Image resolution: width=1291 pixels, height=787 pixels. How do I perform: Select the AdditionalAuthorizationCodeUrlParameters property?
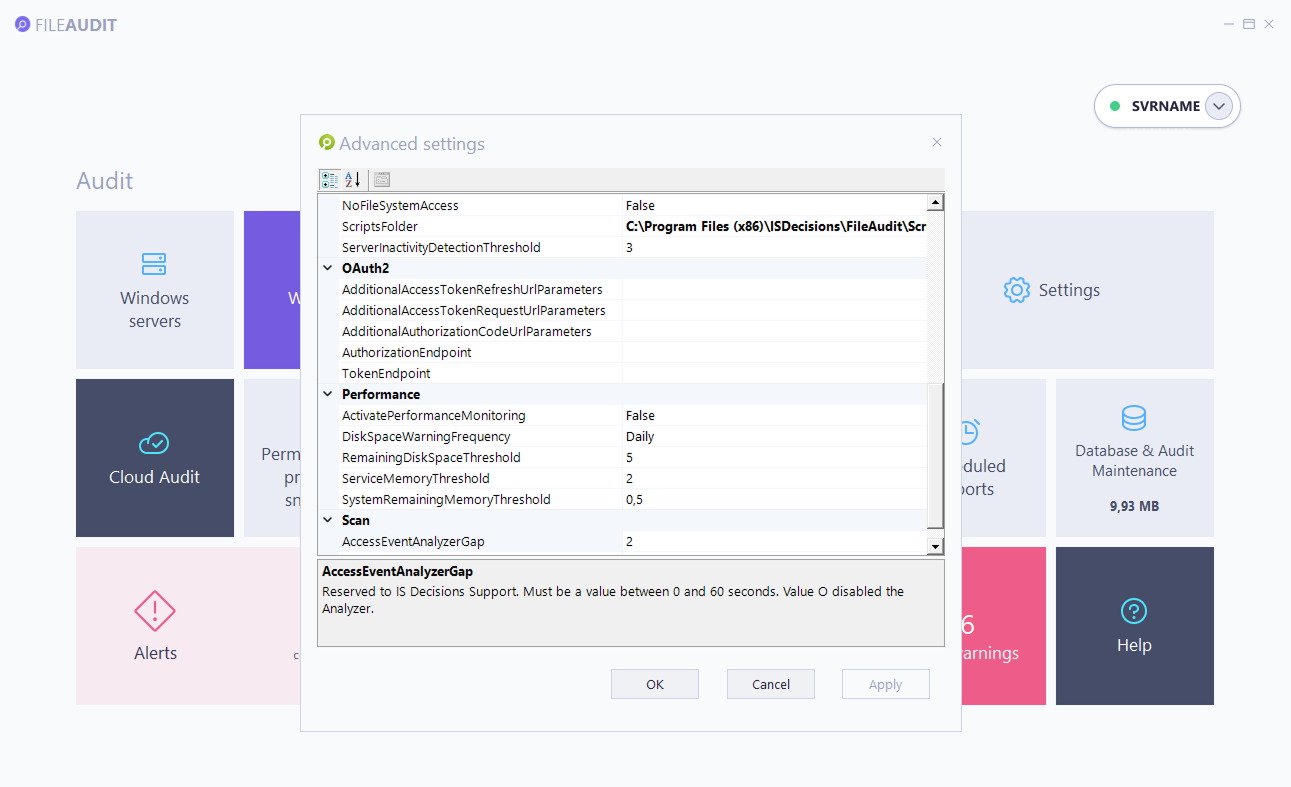[x=467, y=331]
